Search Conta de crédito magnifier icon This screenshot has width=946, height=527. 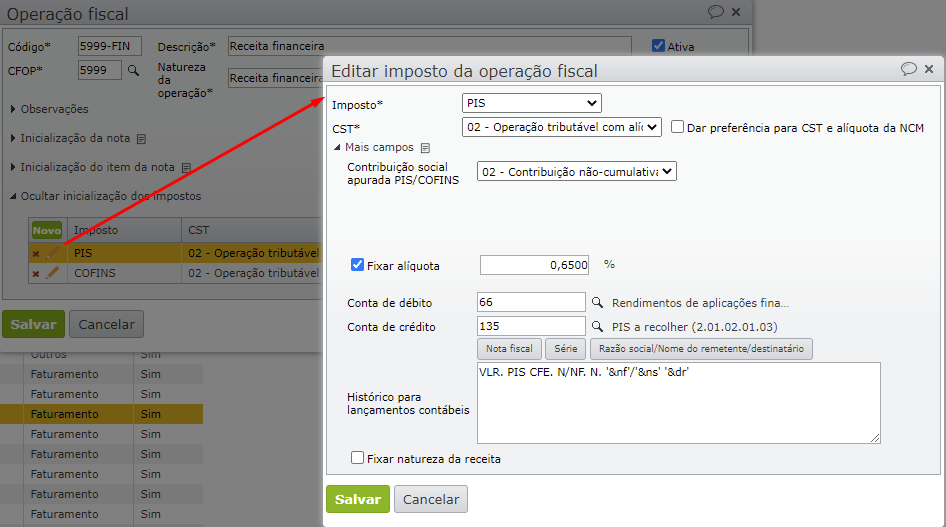click(x=597, y=326)
